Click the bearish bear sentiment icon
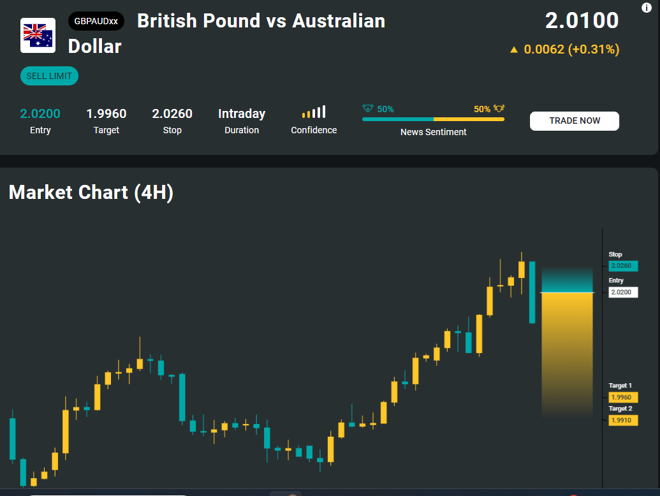Image resolution: width=660 pixels, height=496 pixels. (x=368, y=109)
